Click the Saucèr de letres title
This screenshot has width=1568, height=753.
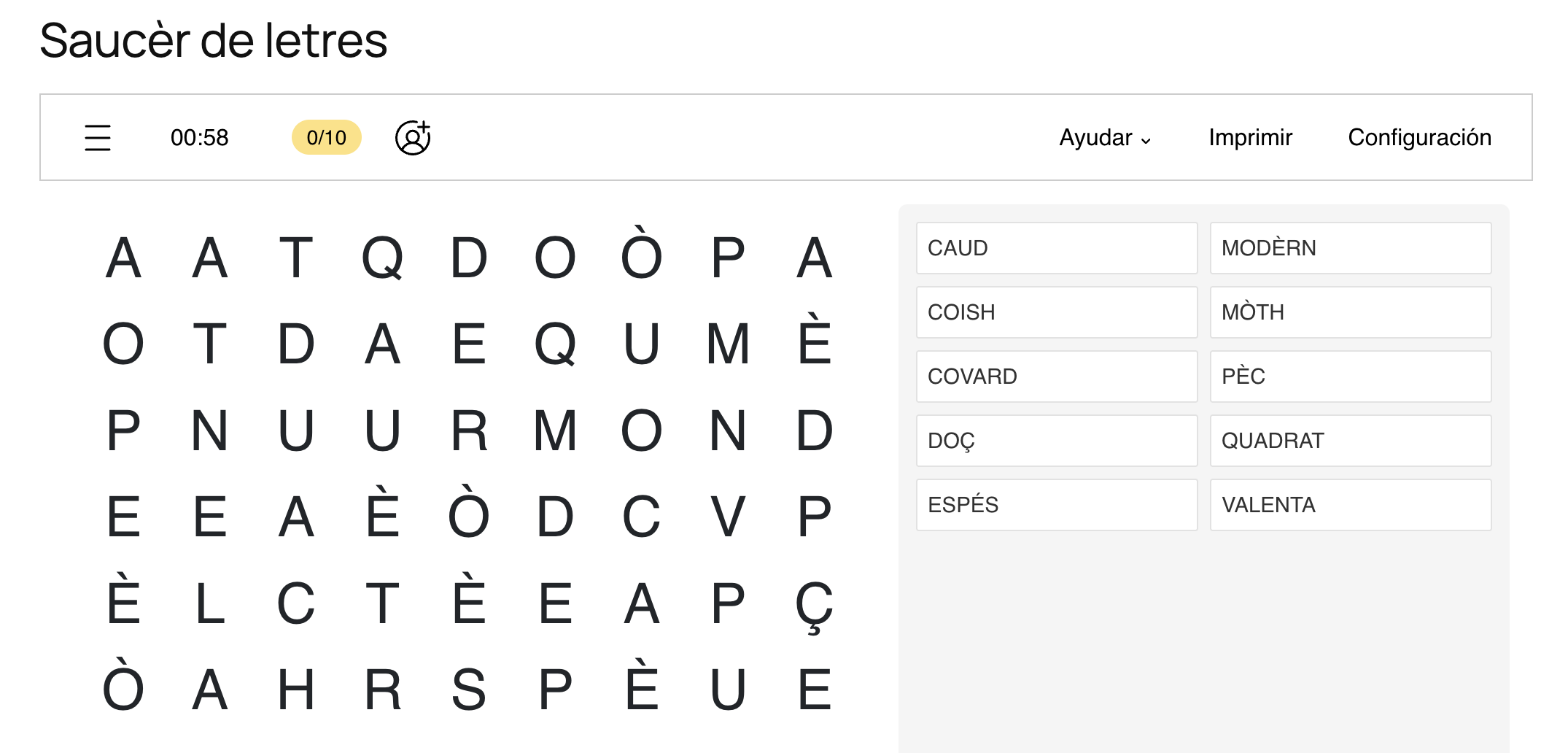[x=213, y=41]
